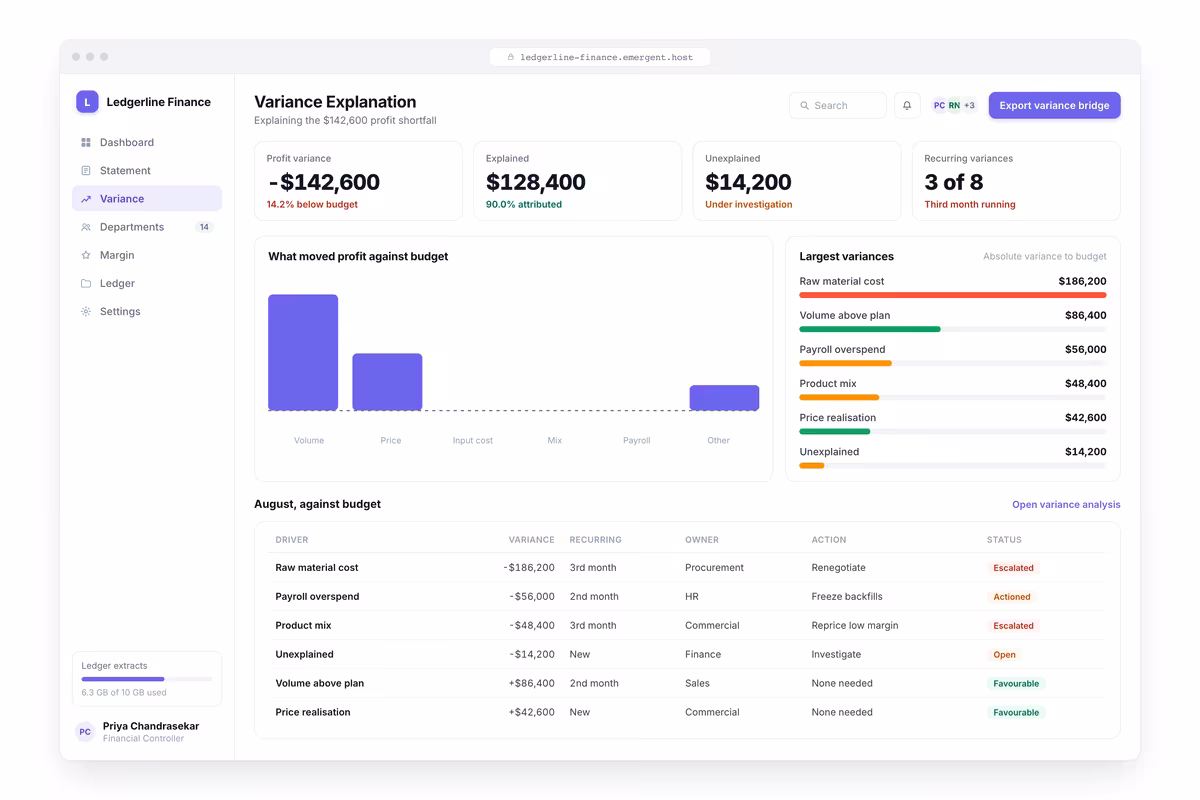Click Priya Chandrasekar's profile name
1200x800 pixels.
click(x=151, y=726)
